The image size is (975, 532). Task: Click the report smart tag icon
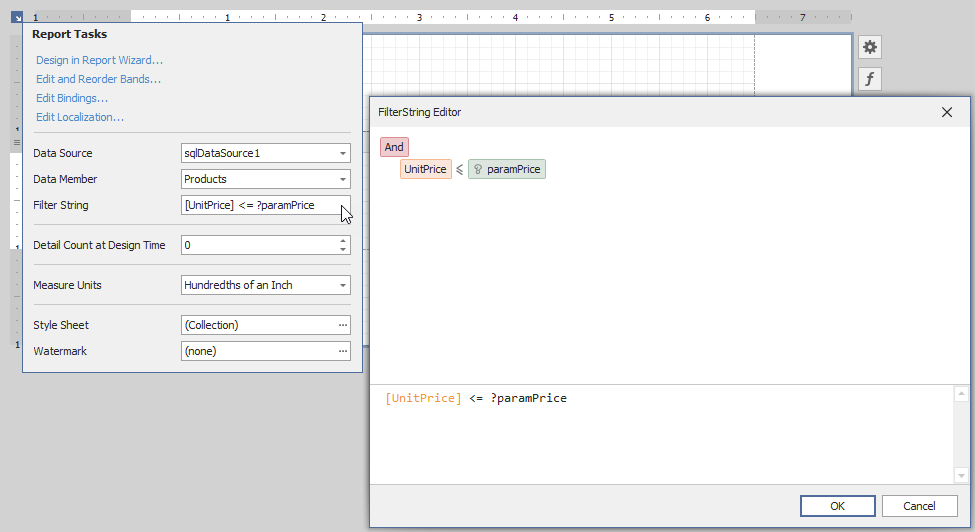coord(17,17)
